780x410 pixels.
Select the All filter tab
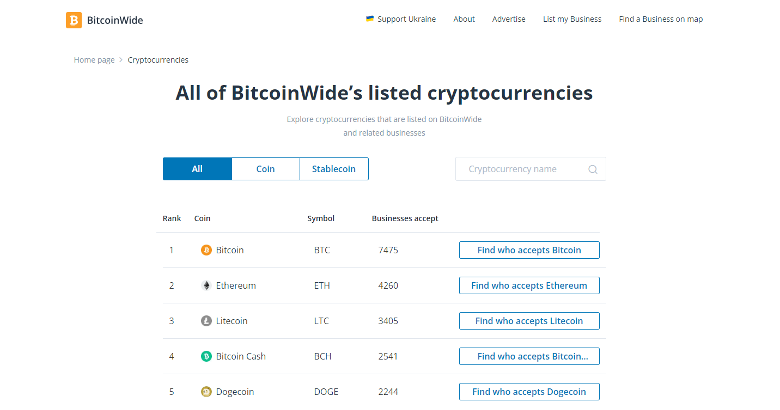point(197,169)
